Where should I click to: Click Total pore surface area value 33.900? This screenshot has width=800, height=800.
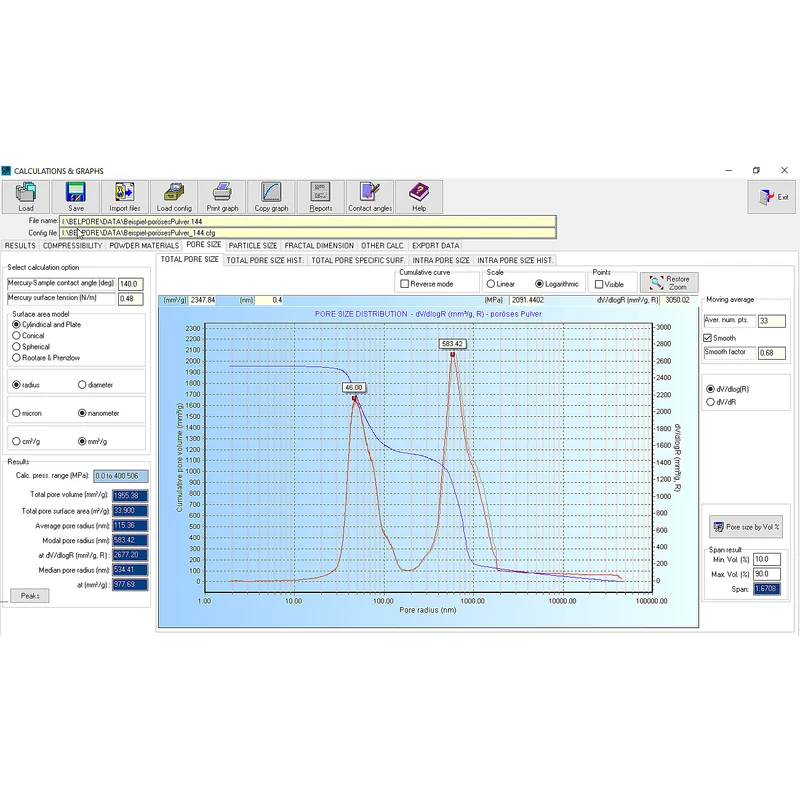[130, 511]
